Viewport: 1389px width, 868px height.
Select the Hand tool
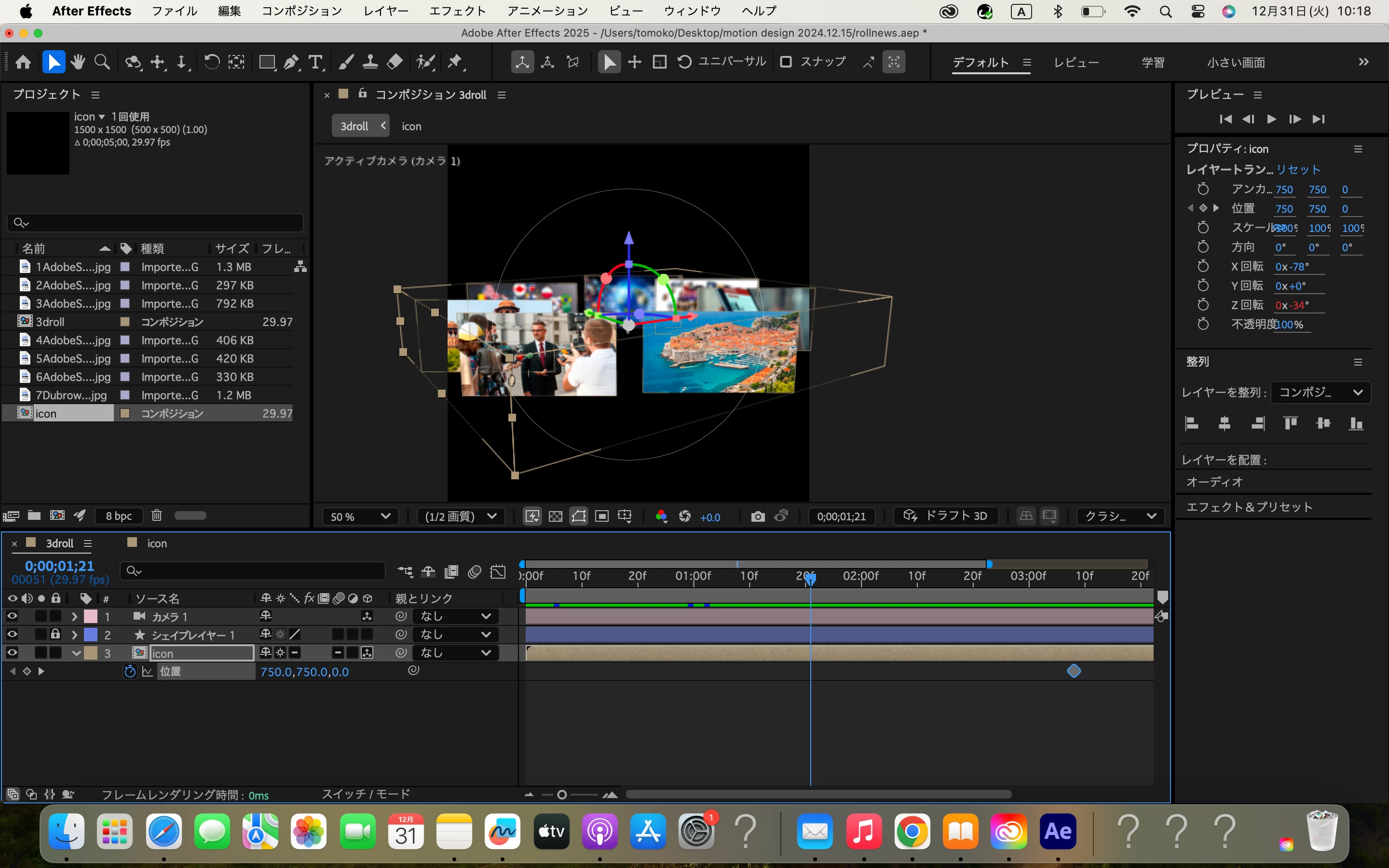click(78, 62)
